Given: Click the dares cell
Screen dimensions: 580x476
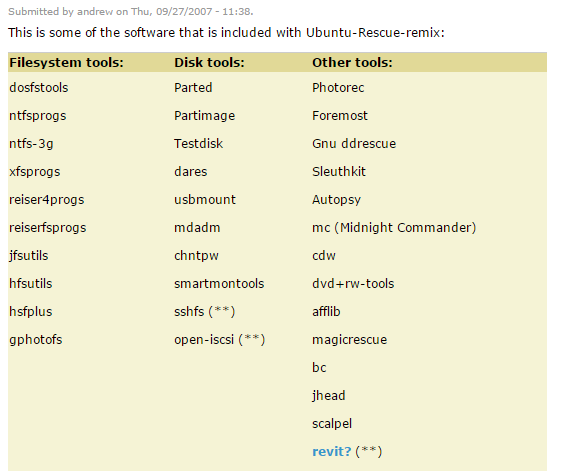Looking at the screenshot, I should 191,172.
